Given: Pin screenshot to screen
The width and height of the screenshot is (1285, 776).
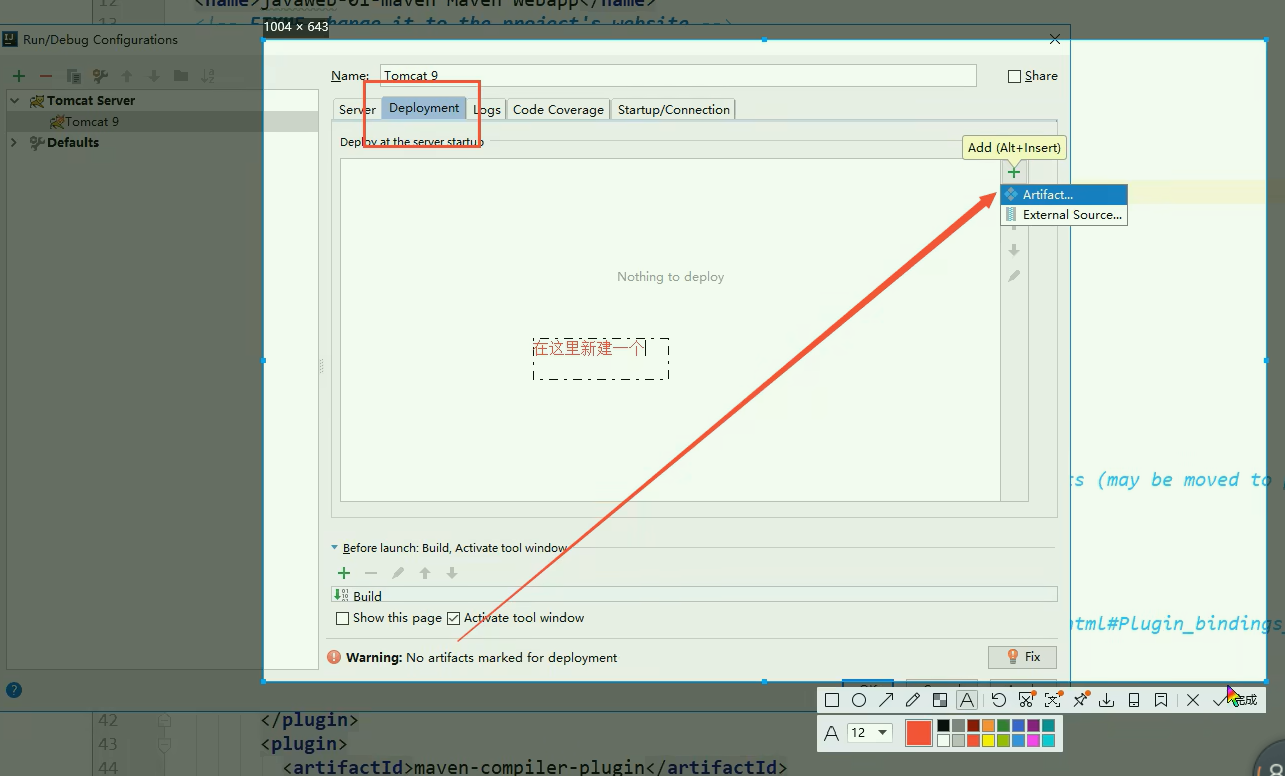Looking at the screenshot, I should (1080, 700).
